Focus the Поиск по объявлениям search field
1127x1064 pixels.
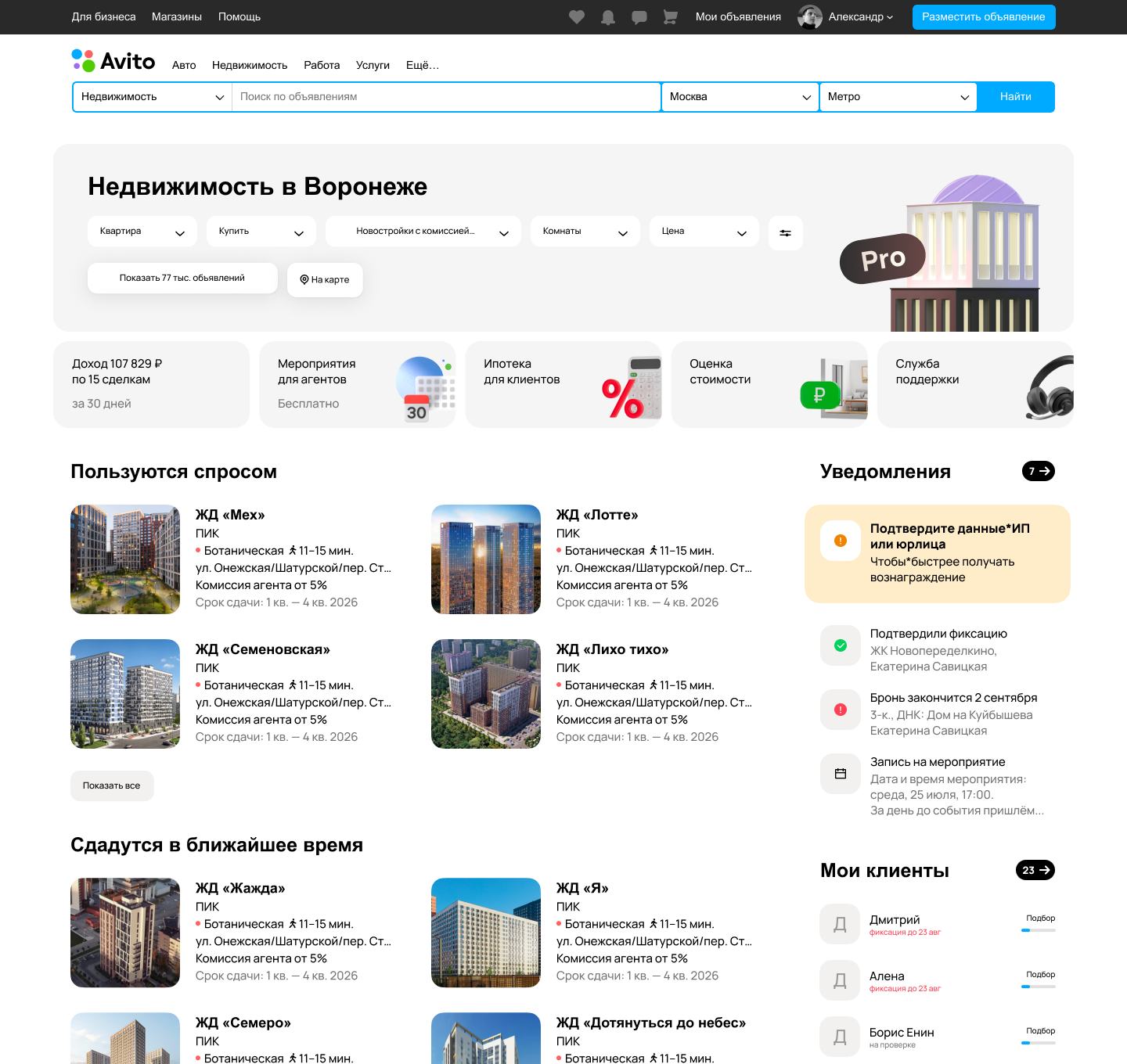[446, 97]
